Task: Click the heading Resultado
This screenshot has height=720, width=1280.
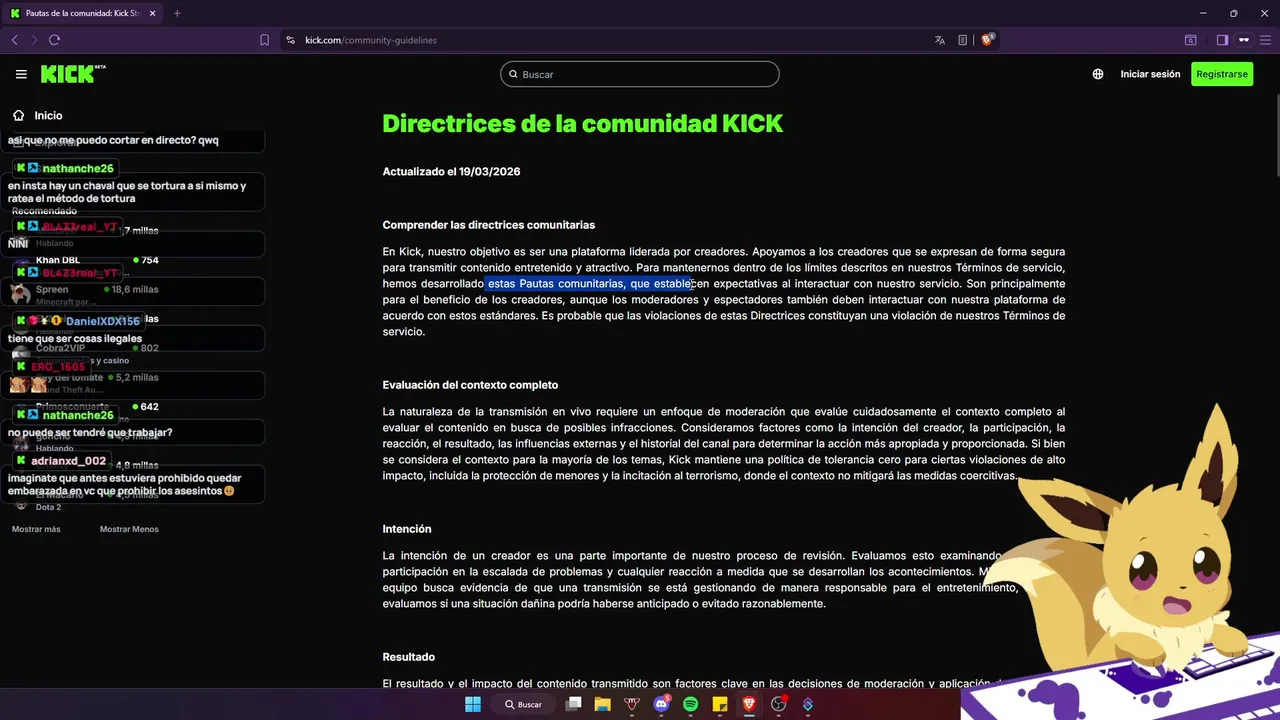Action: pos(408,657)
